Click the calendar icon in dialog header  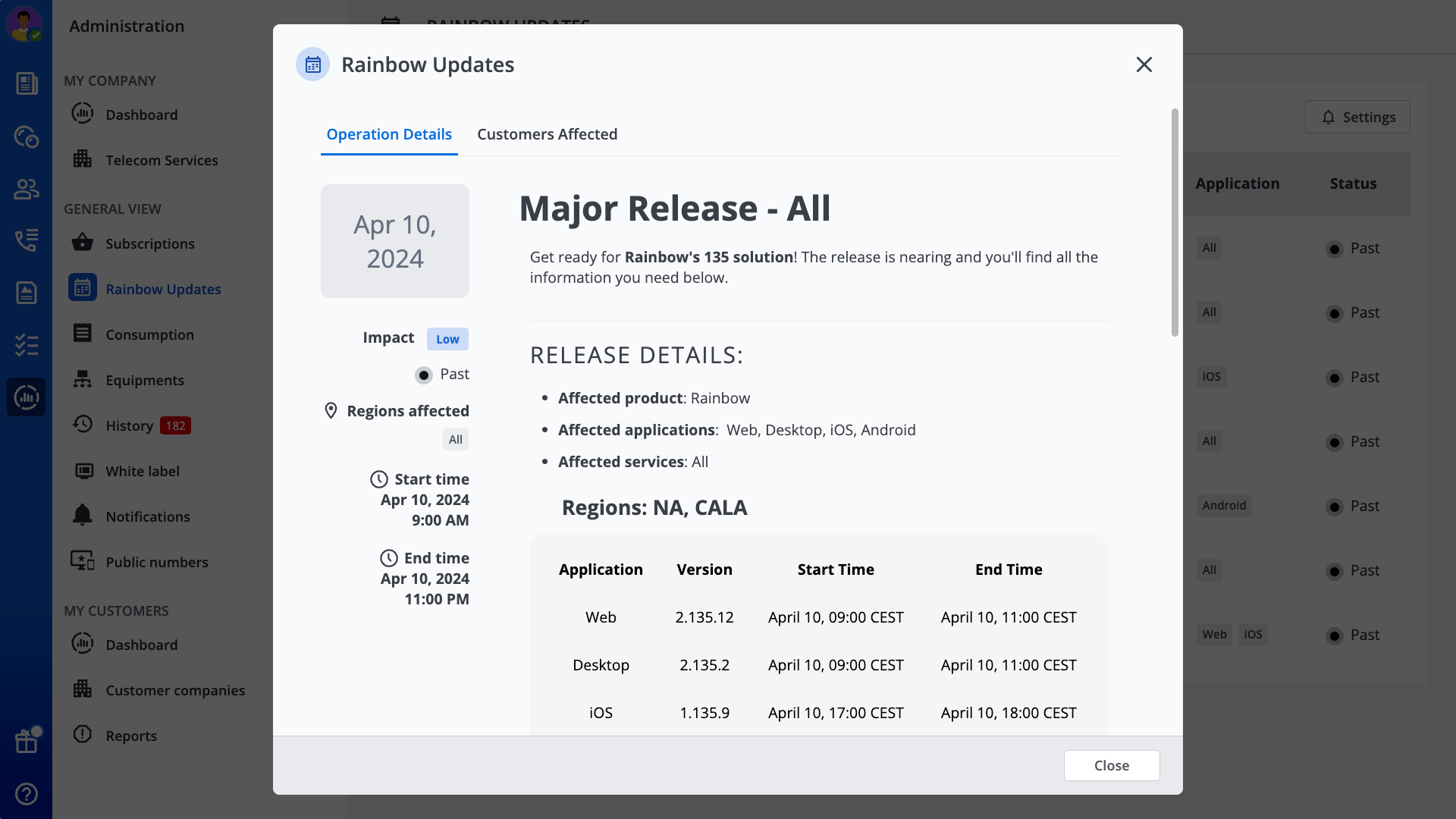[x=312, y=64]
